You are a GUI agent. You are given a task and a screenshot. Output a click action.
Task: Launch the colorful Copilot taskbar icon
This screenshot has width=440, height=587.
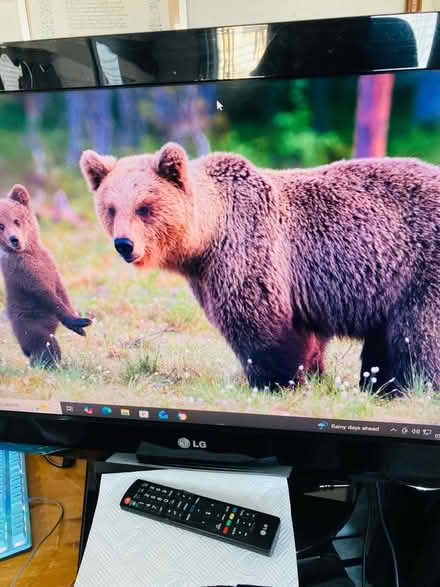(x=89, y=410)
